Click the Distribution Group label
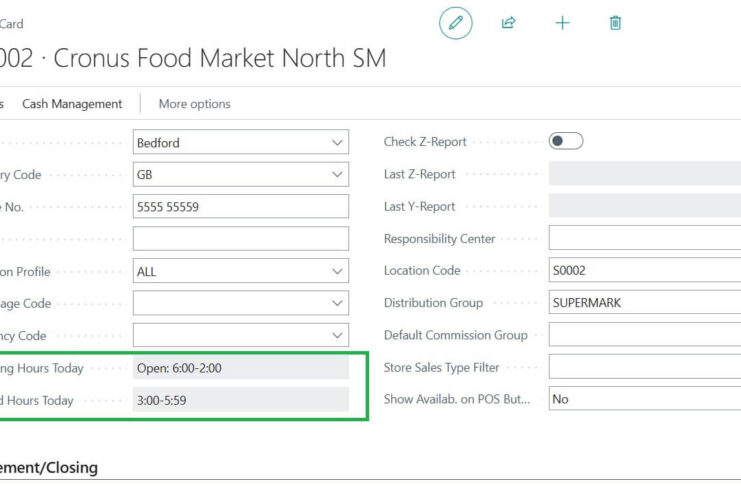741x486 pixels. click(x=433, y=303)
